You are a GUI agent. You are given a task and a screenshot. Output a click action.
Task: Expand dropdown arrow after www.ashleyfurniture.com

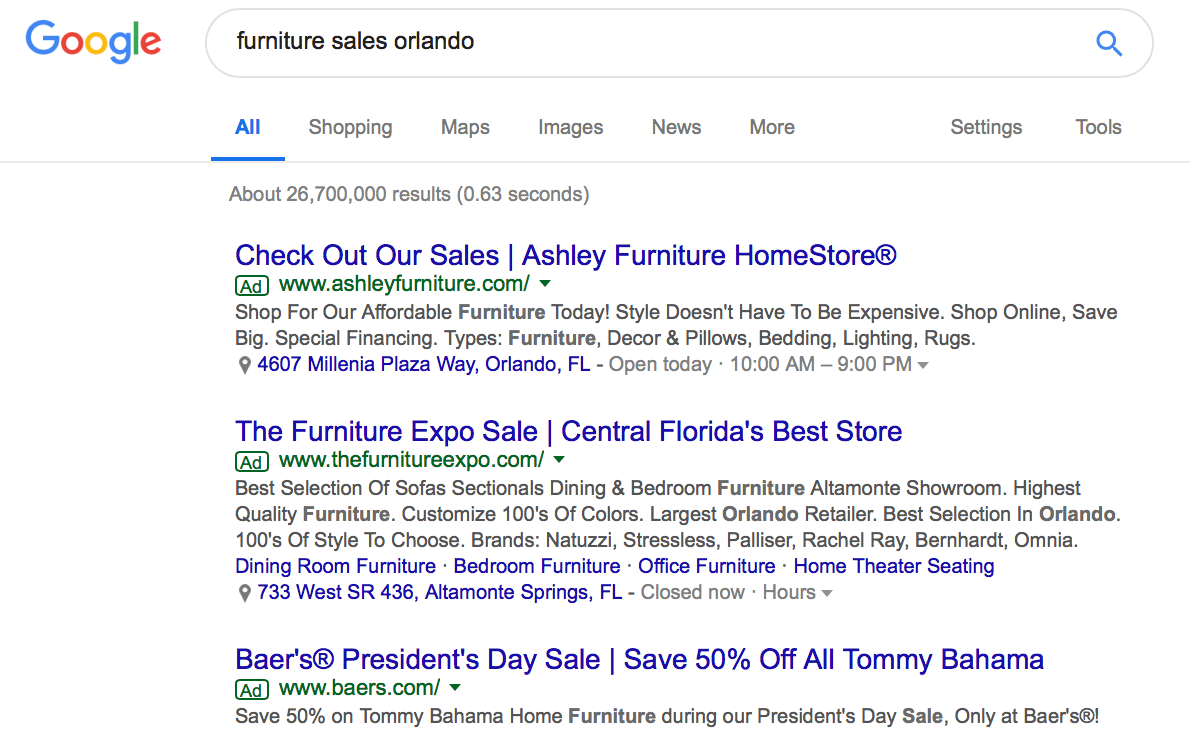point(545,284)
